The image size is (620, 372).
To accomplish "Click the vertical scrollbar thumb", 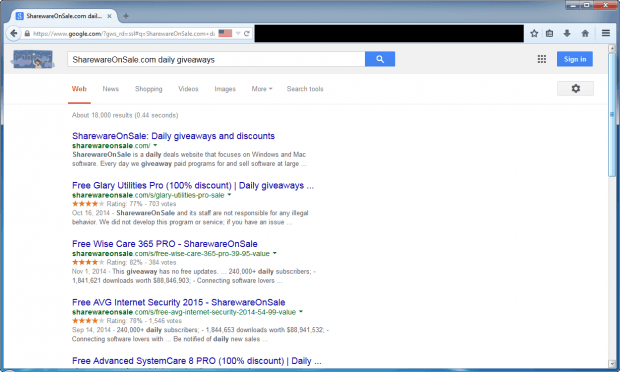I will point(612,115).
